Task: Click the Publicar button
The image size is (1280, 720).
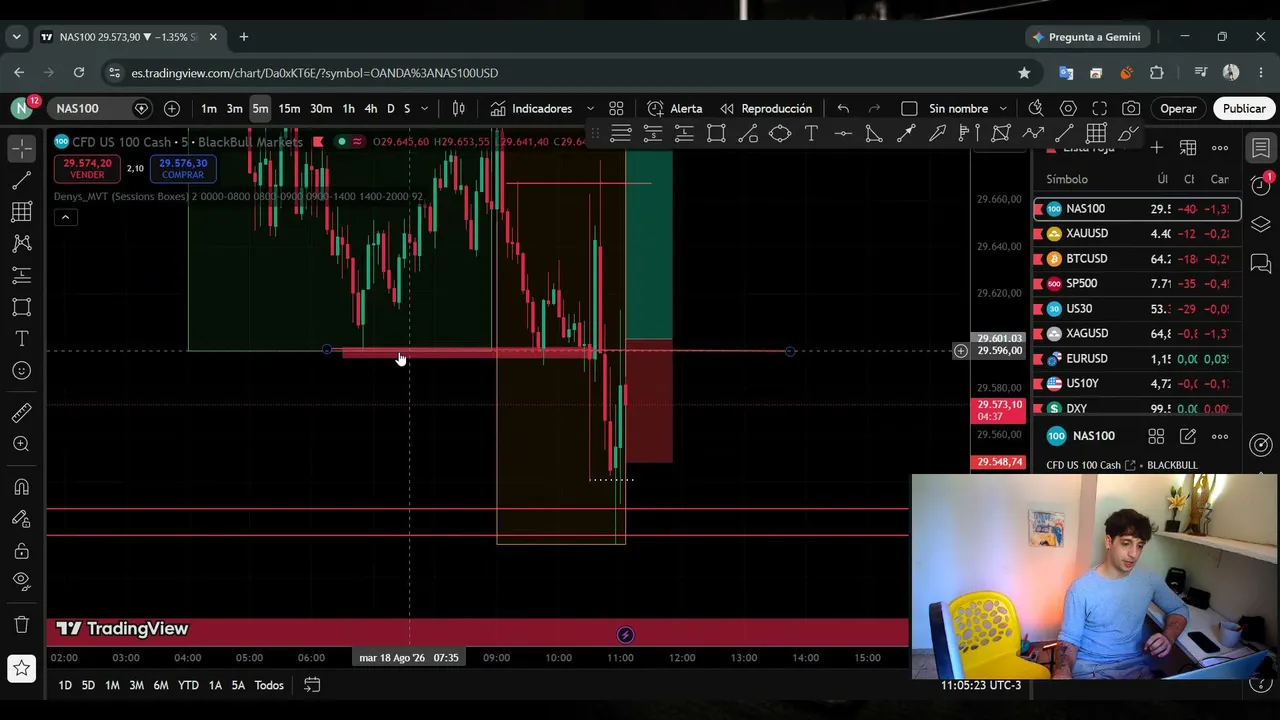Action: click(x=1244, y=108)
